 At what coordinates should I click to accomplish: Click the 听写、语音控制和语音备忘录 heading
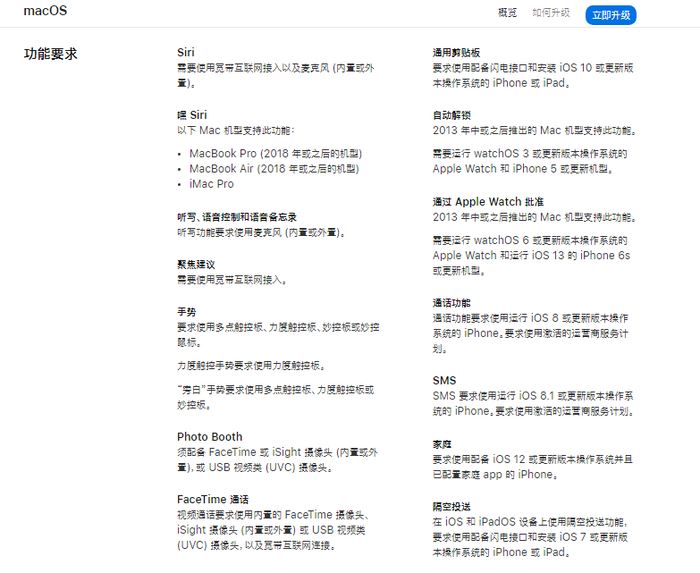[x=237, y=217]
